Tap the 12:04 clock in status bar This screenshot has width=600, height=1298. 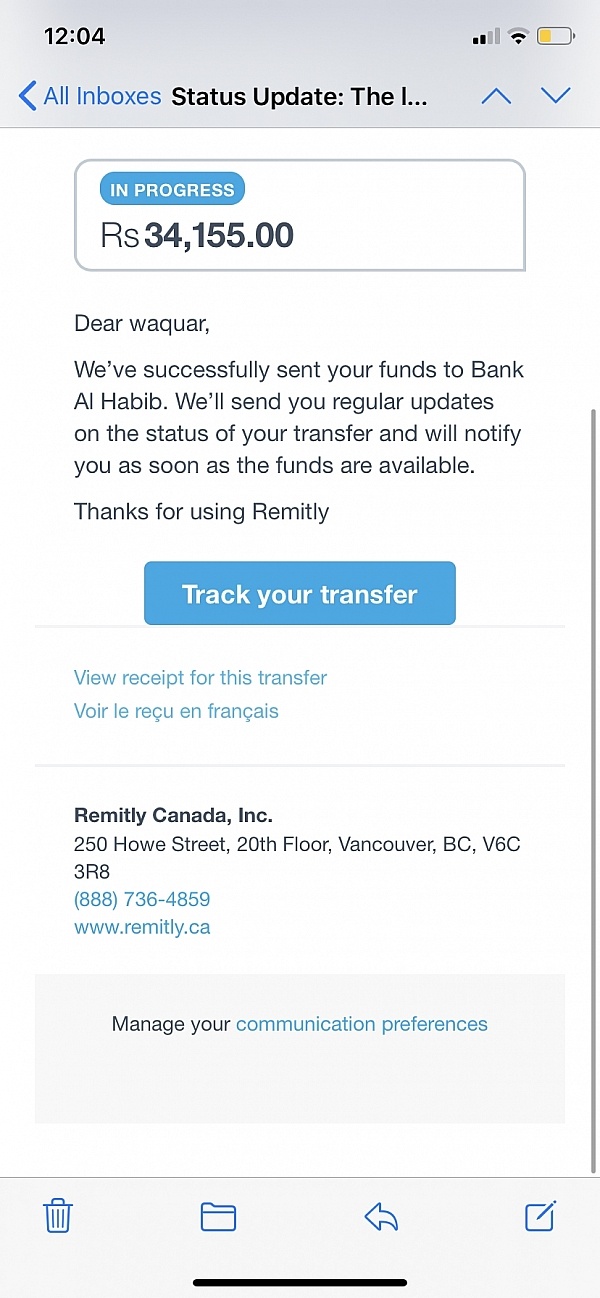[75, 36]
